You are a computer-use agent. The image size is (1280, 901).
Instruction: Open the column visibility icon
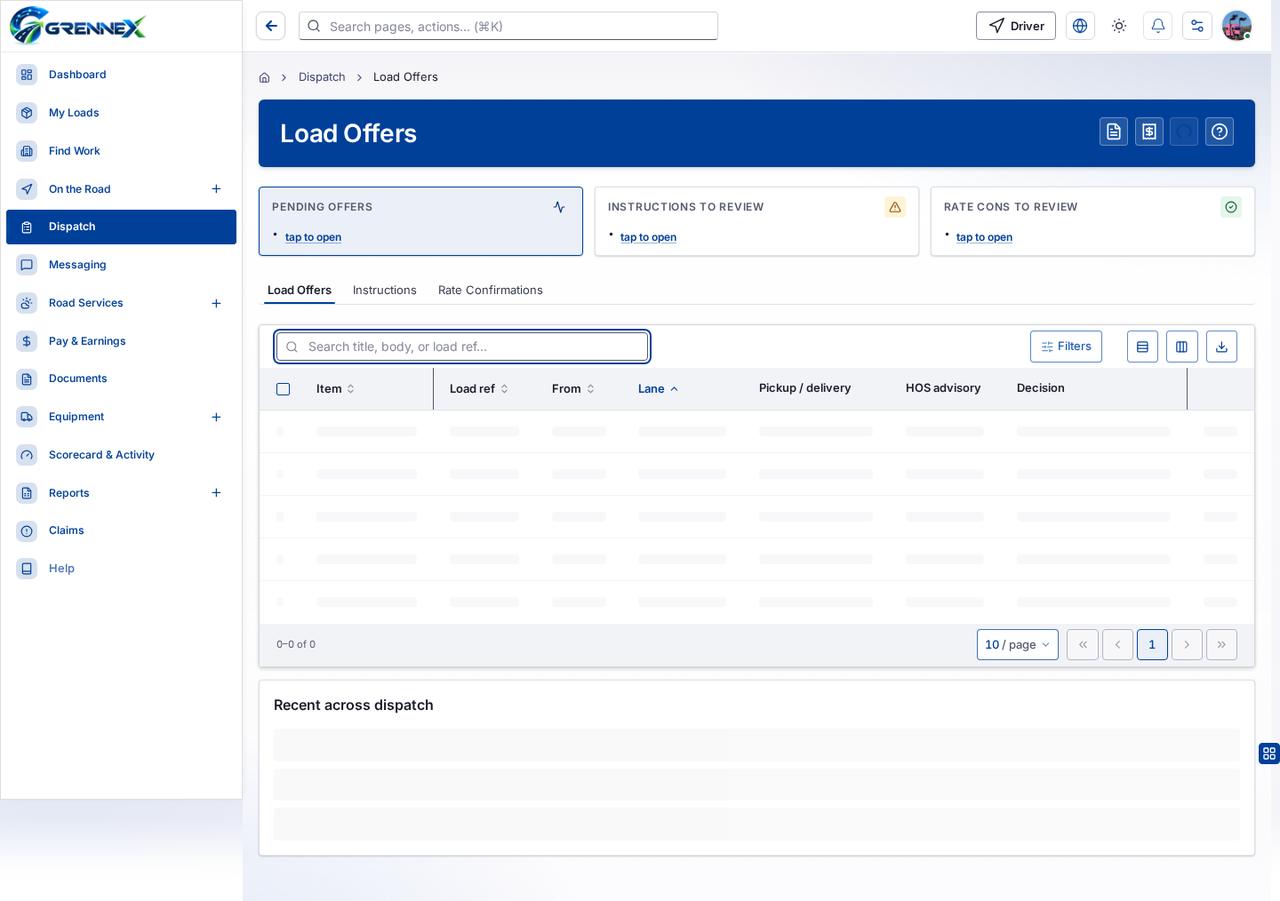pyautogui.click(x=1182, y=347)
